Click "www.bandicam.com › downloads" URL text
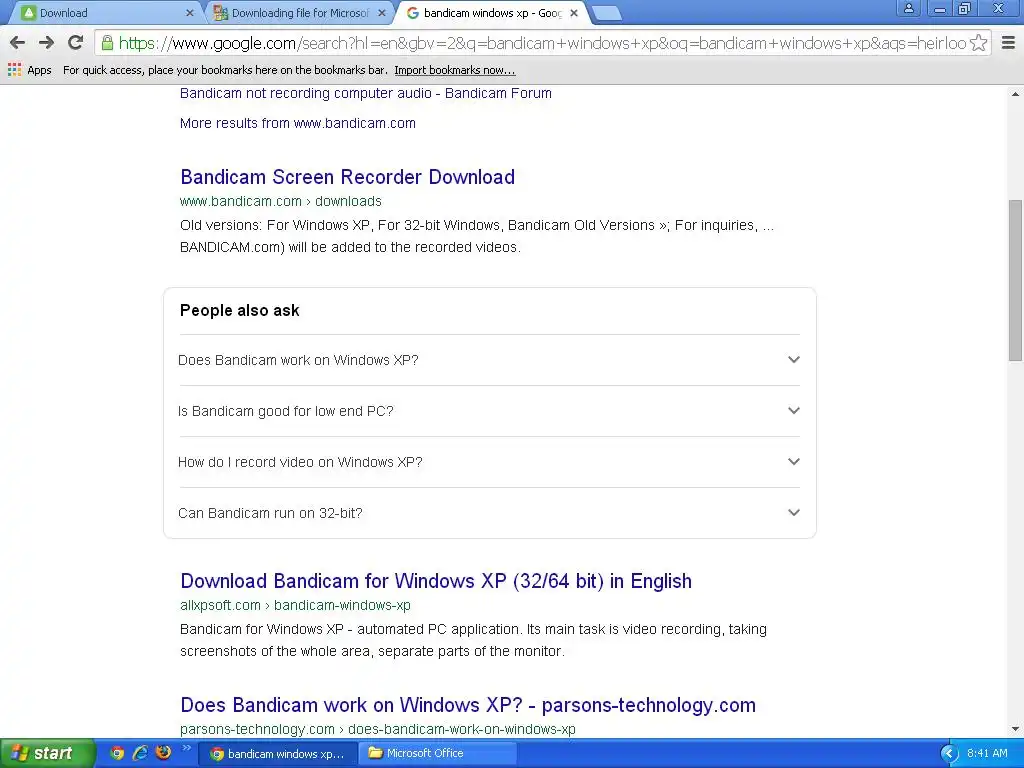The width and height of the screenshot is (1024, 768). click(x=281, y=201)
